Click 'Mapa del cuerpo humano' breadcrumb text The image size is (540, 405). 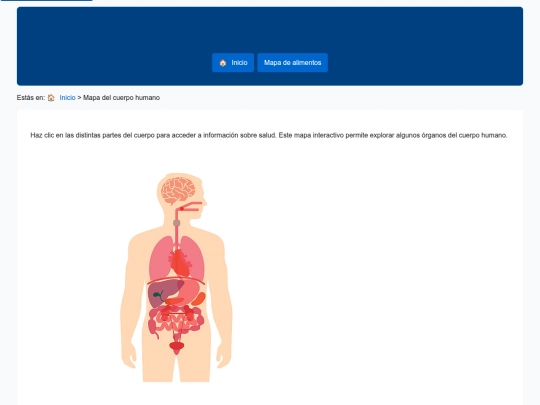click(121, 98)
